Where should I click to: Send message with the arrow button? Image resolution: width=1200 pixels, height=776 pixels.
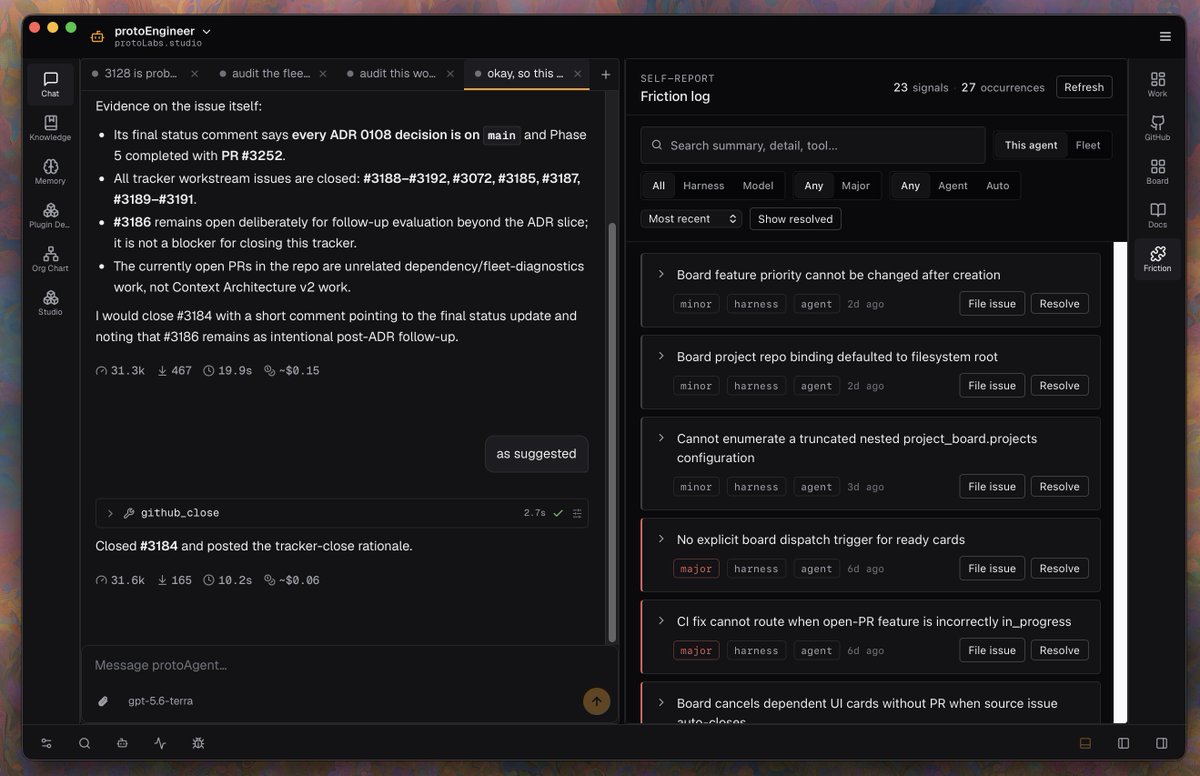pos(596,701)
